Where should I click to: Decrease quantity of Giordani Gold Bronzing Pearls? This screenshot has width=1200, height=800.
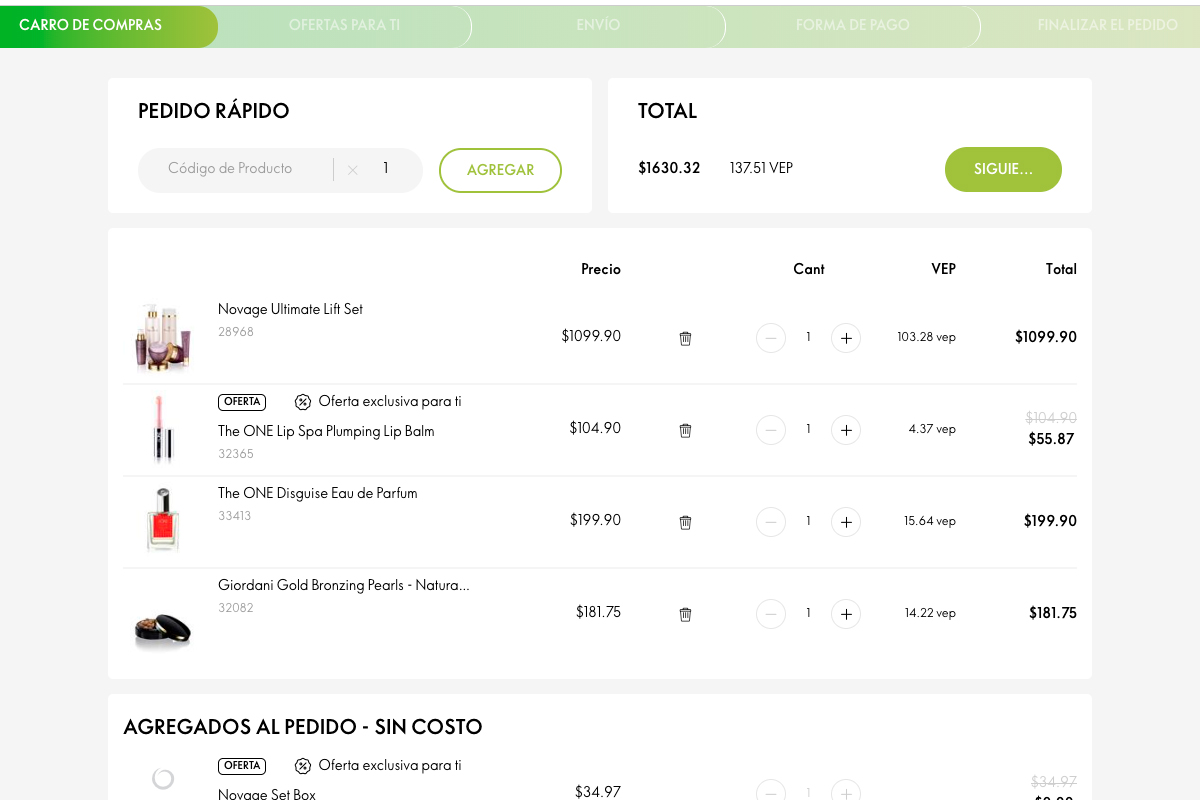point(771,614)
